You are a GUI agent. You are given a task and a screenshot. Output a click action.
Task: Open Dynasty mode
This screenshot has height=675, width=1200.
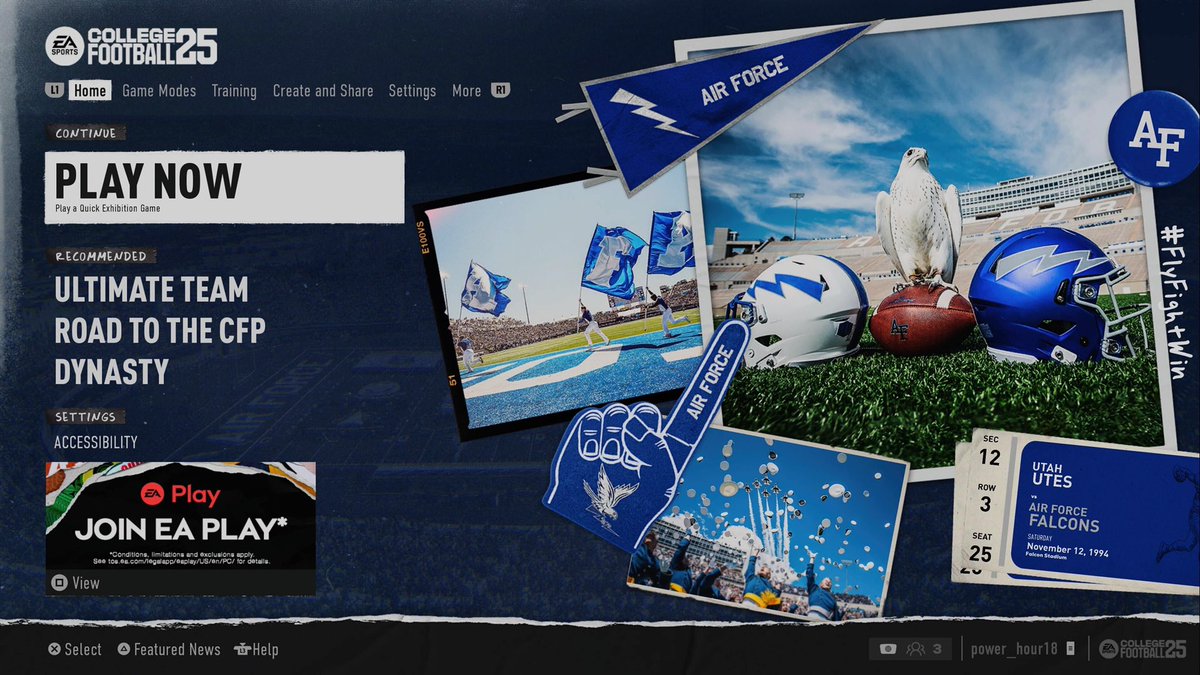click(111, 372)
